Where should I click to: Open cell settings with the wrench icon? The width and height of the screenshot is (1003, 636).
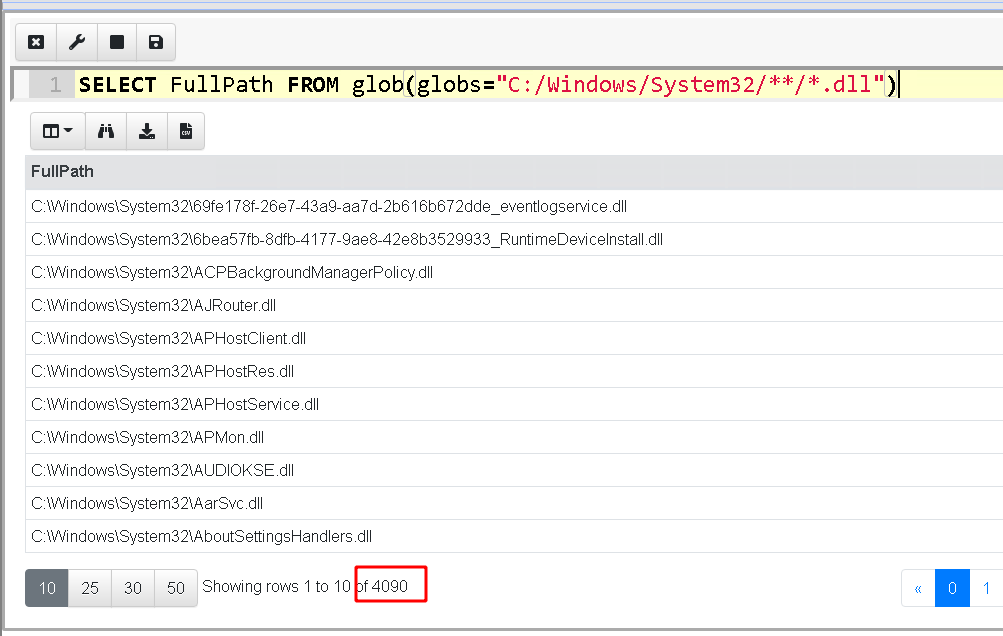click(76, 42)
